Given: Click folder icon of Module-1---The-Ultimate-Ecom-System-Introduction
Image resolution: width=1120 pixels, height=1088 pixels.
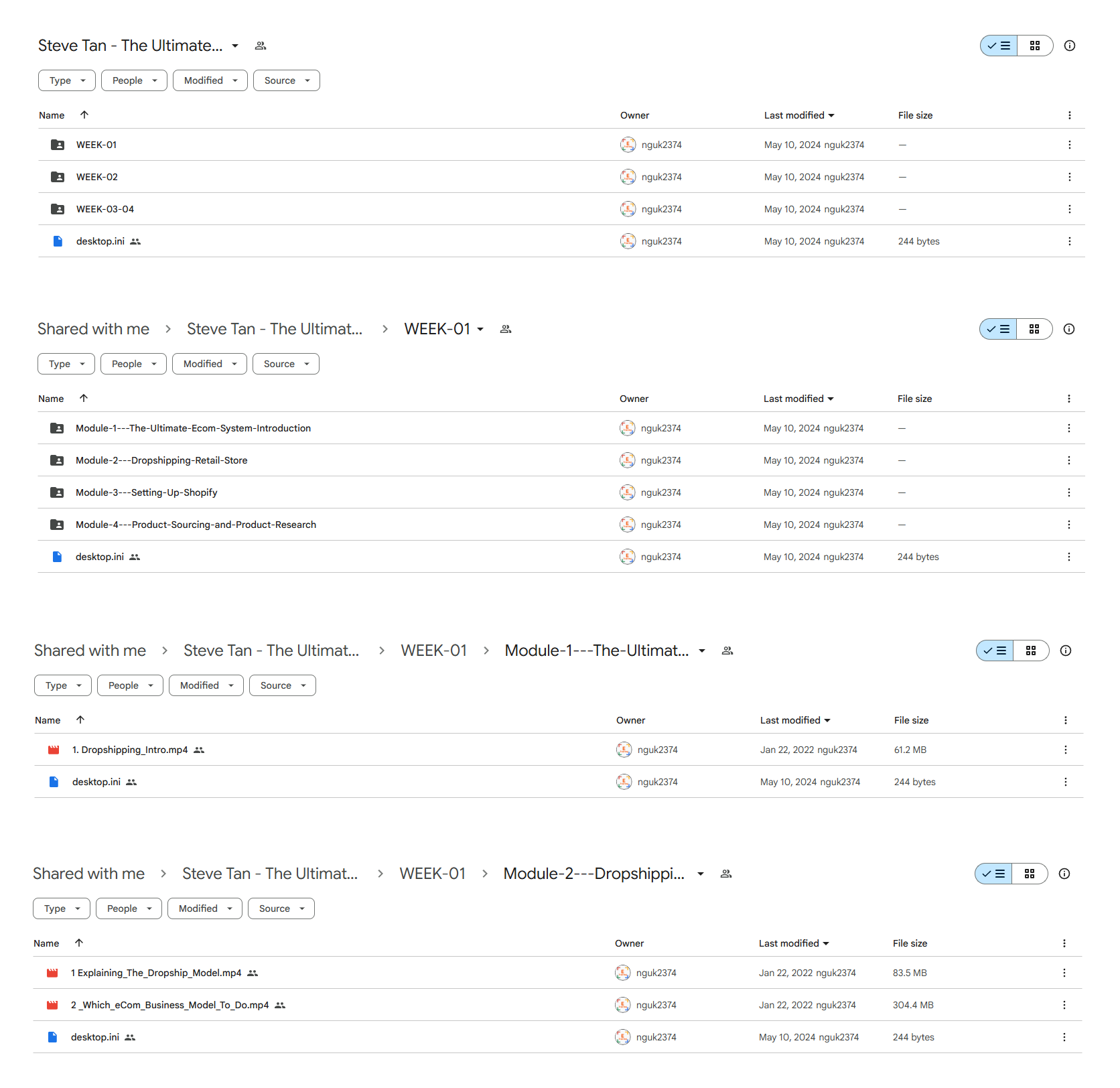Looking at the screenshot, I should [x=57, y=428].
